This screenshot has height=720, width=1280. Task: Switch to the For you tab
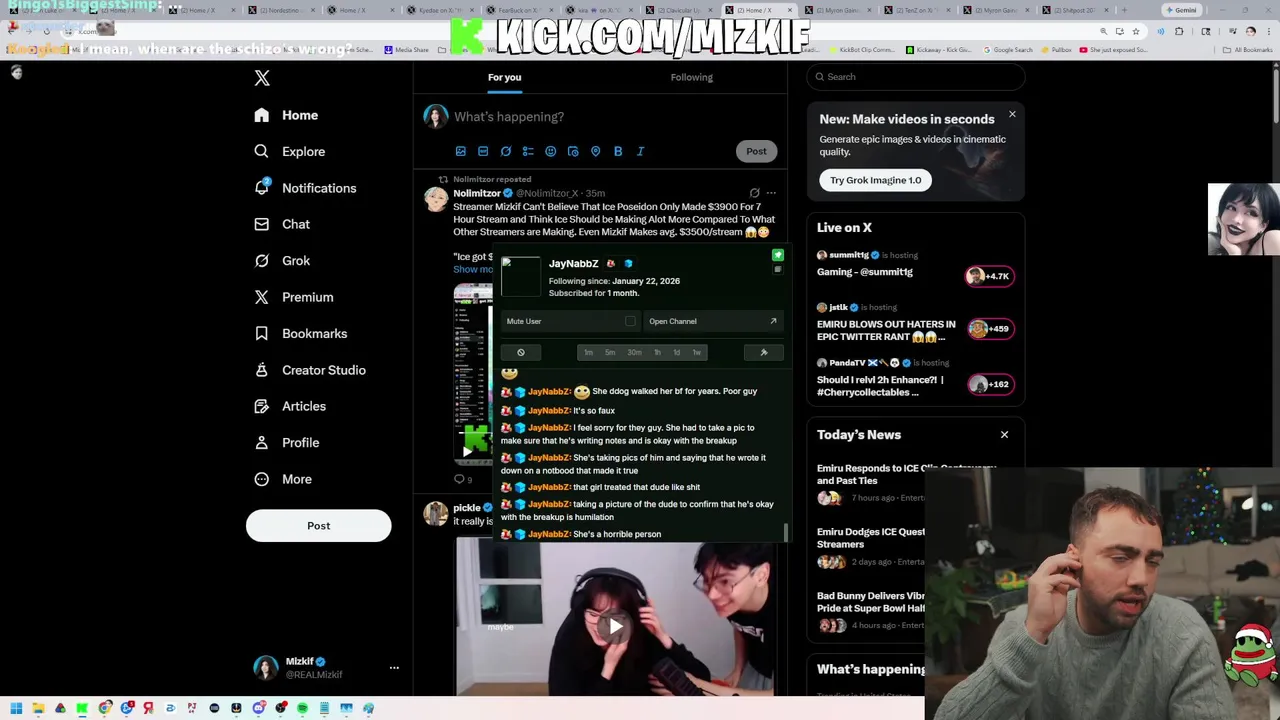[x=504, y=77]
